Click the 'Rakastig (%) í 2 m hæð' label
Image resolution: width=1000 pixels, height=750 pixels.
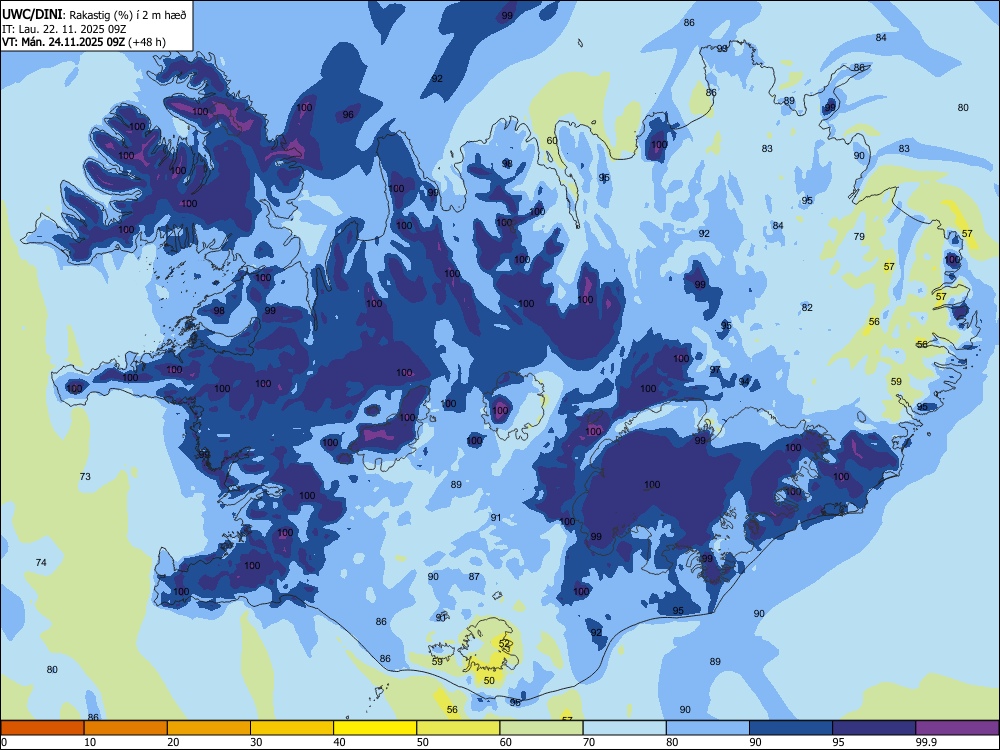click(128, 15)
